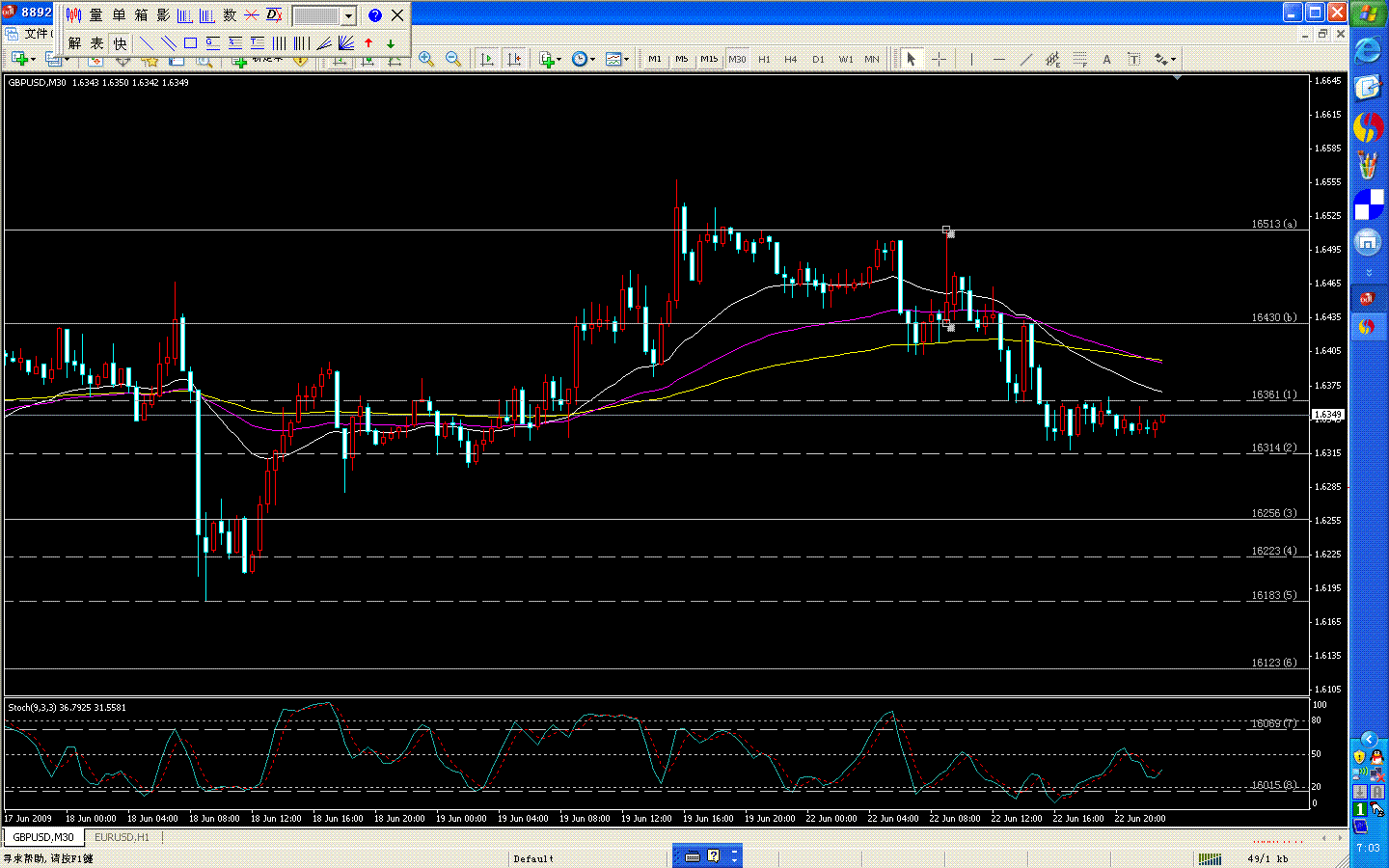The image size is (1389, 868).
Task: Click the 影 button in floating toolbar
Action: 163,15
